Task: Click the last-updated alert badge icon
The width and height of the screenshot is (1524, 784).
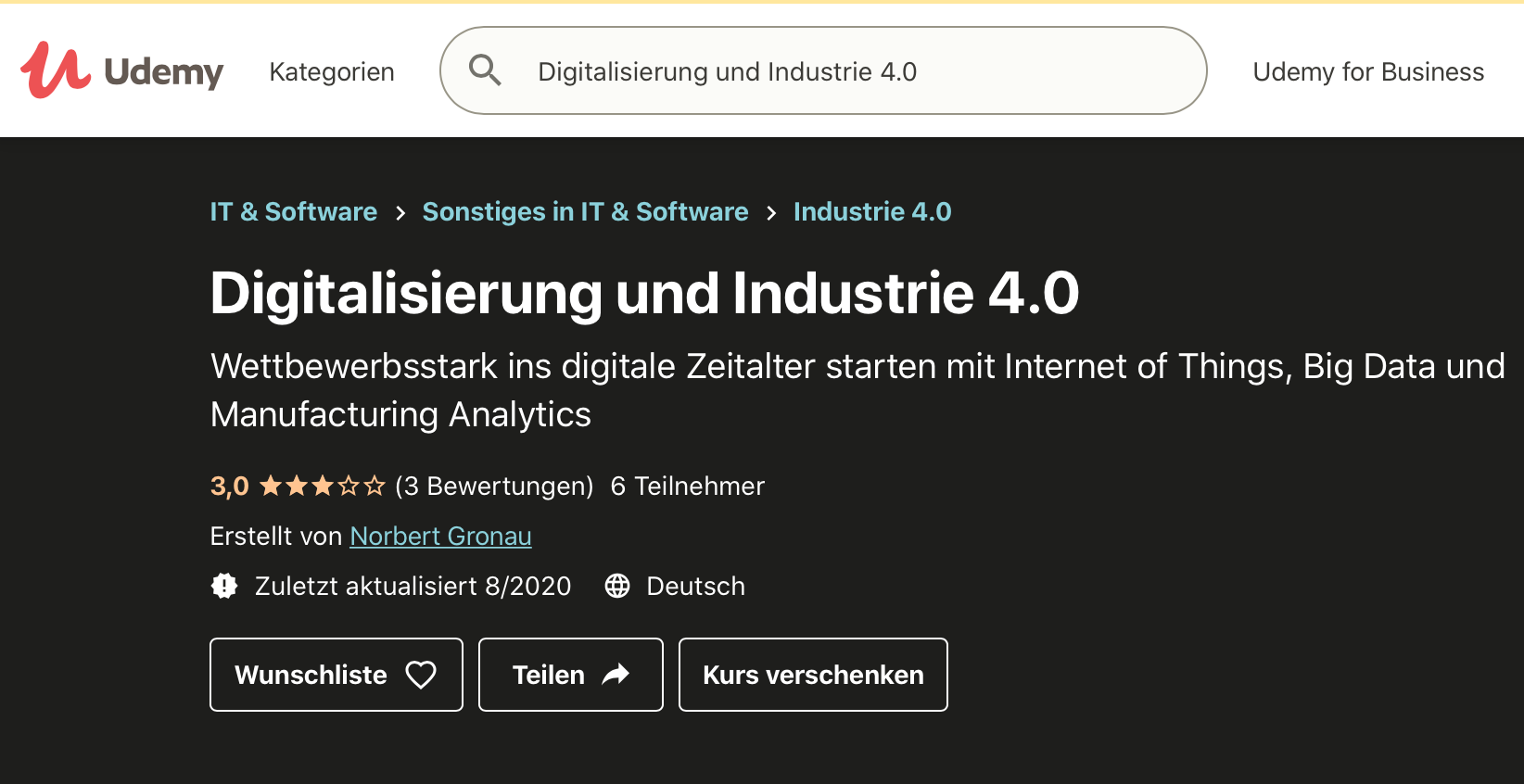Action: 224,586
